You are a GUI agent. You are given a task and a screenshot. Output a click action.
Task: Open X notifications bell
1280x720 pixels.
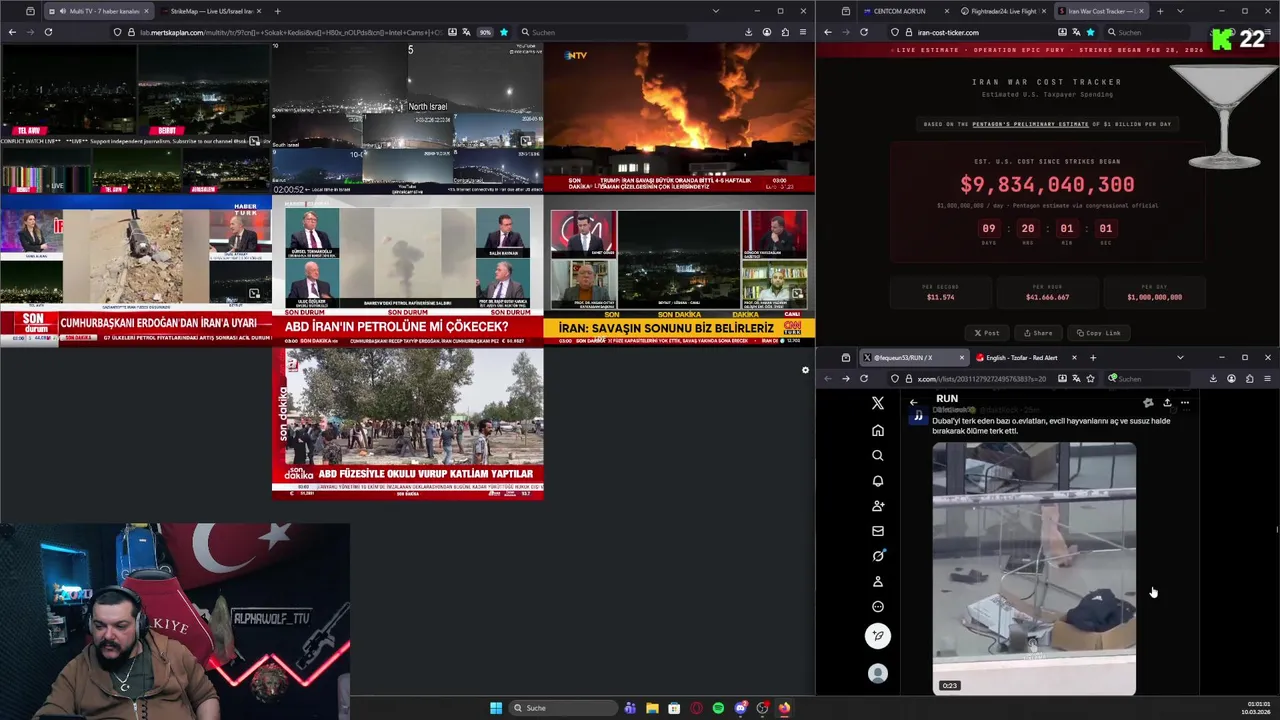[x=878, y=481]
